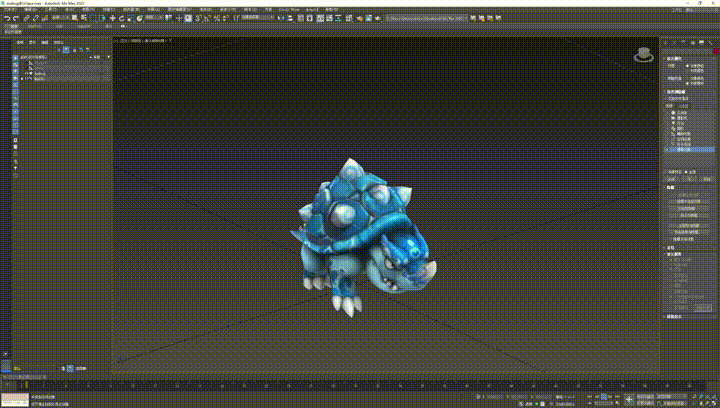
Task: Activate the Select and Move tool
Action: click(x=112, y=18)
